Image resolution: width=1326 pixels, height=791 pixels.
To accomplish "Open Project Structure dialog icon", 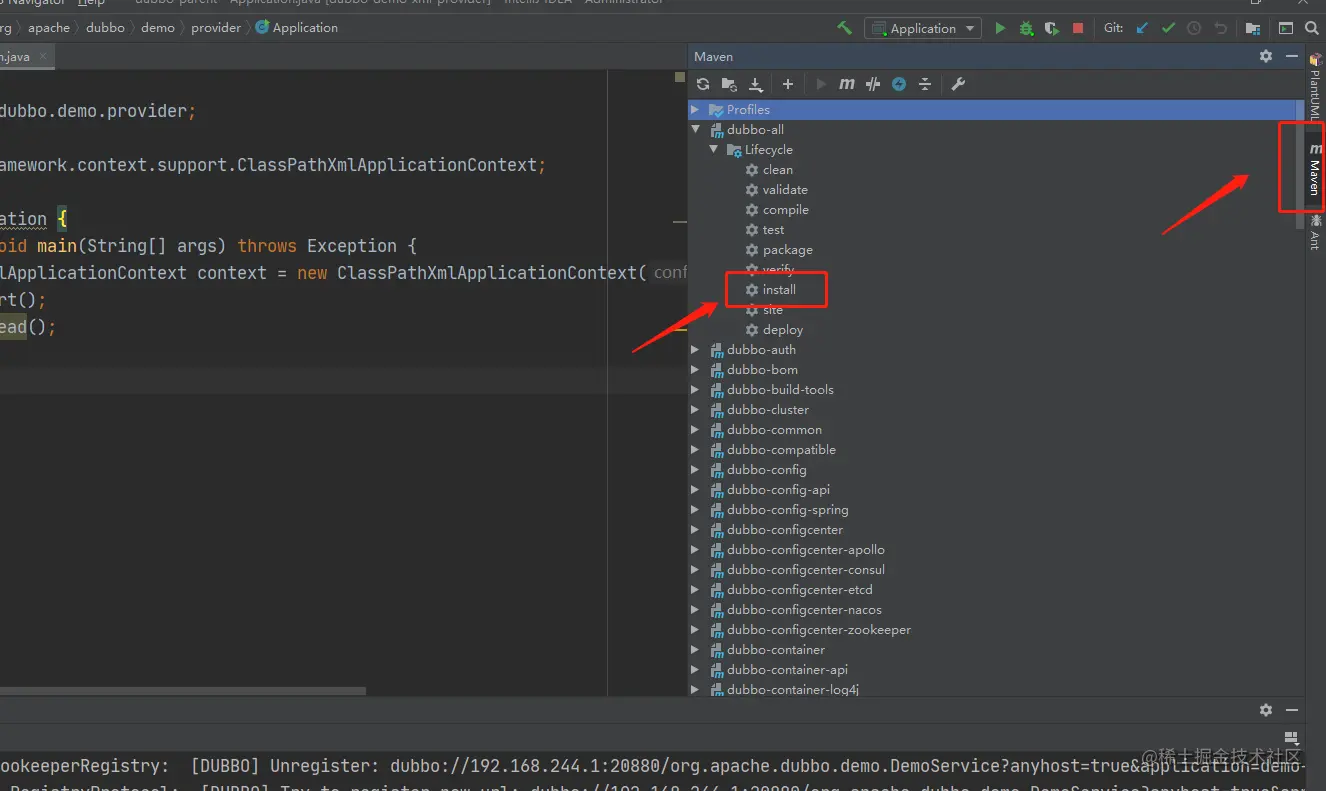I will pos(1253,28).
